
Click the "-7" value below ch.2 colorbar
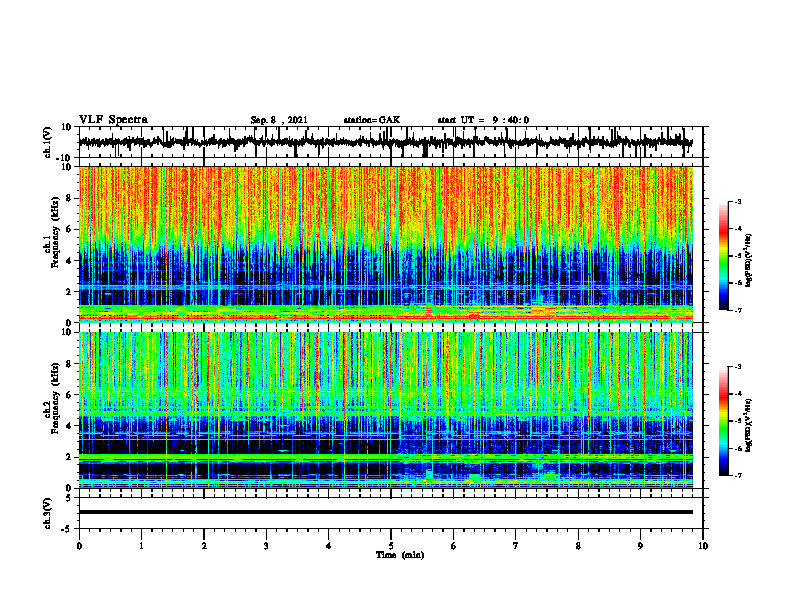(737, 475)
